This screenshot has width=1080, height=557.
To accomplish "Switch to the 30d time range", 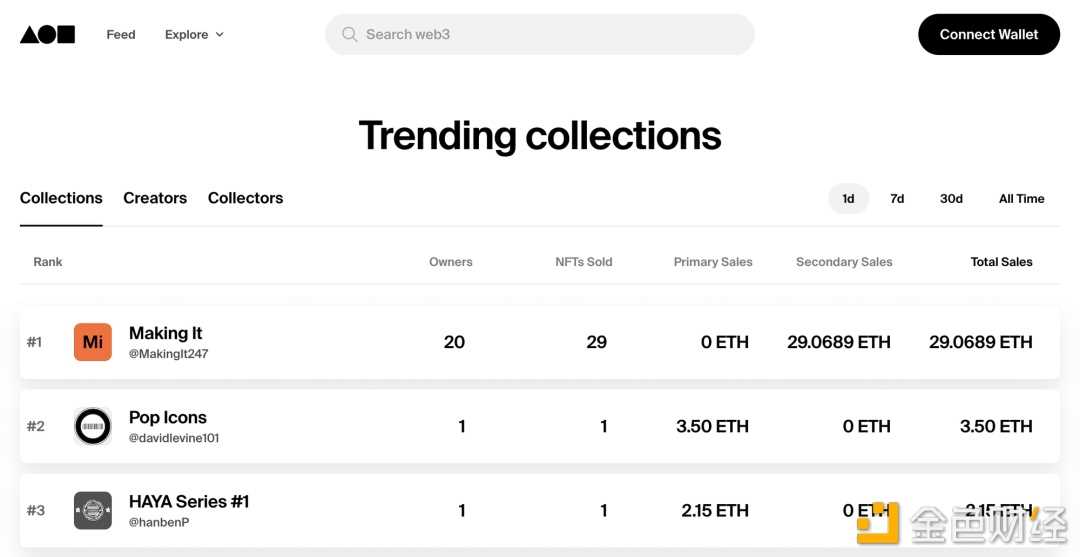I will pos(951,198).
